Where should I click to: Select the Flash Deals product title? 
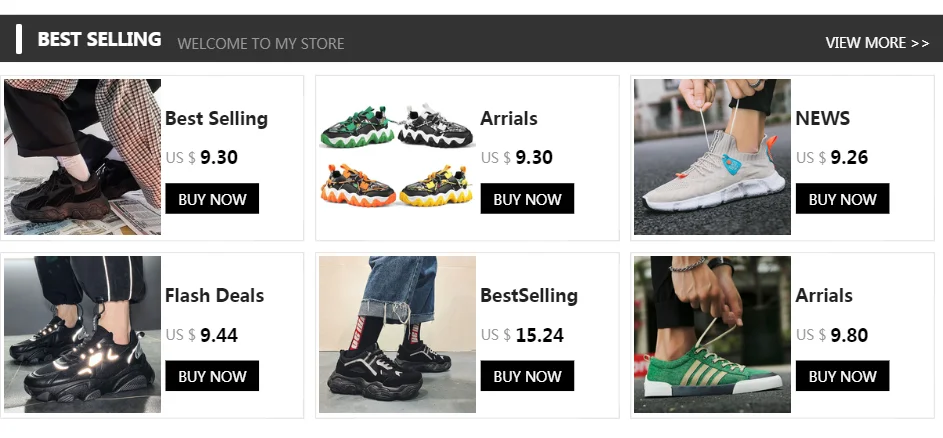click(215, 295)
